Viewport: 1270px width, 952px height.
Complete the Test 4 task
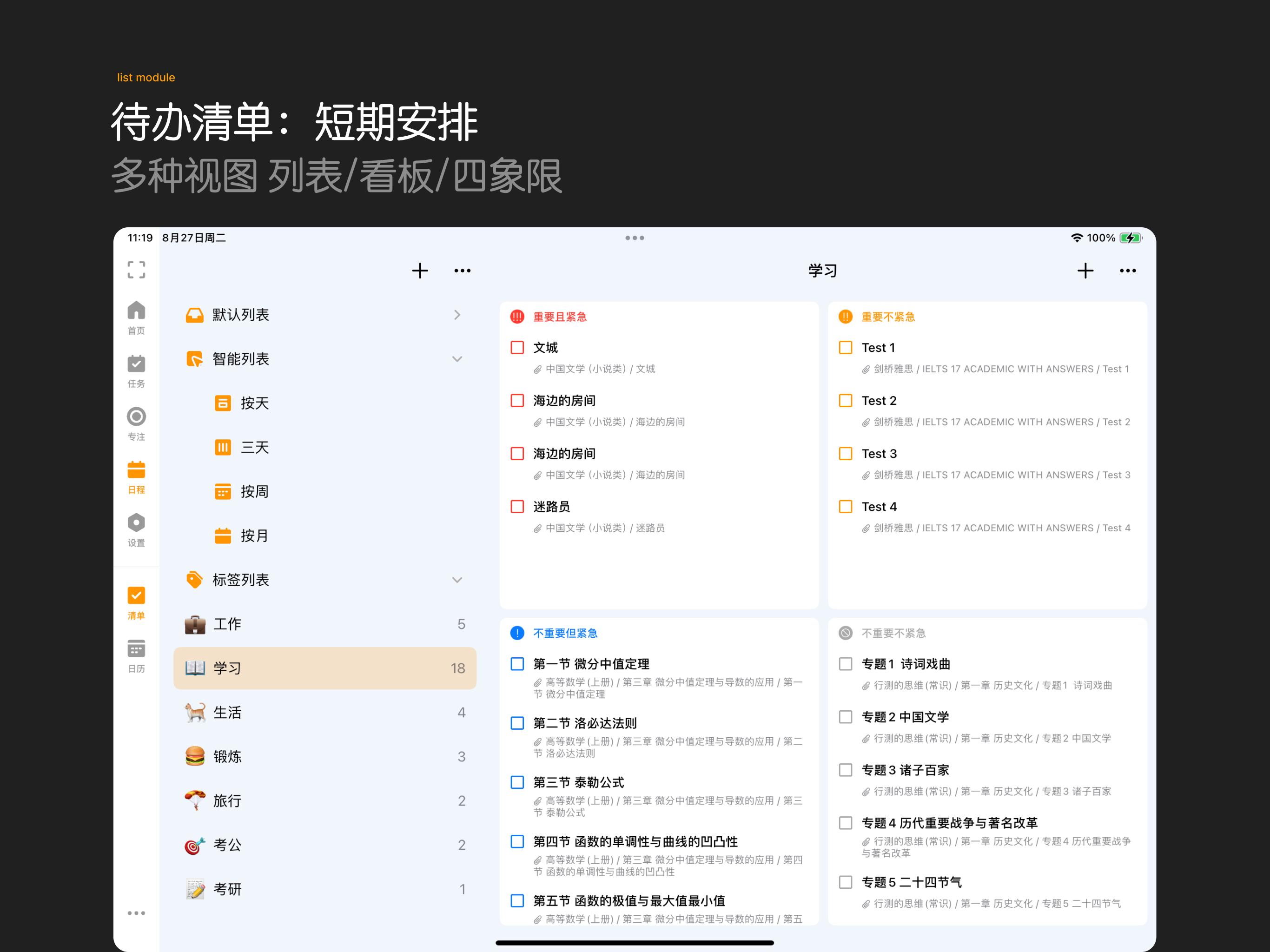[x=846, y=506]
